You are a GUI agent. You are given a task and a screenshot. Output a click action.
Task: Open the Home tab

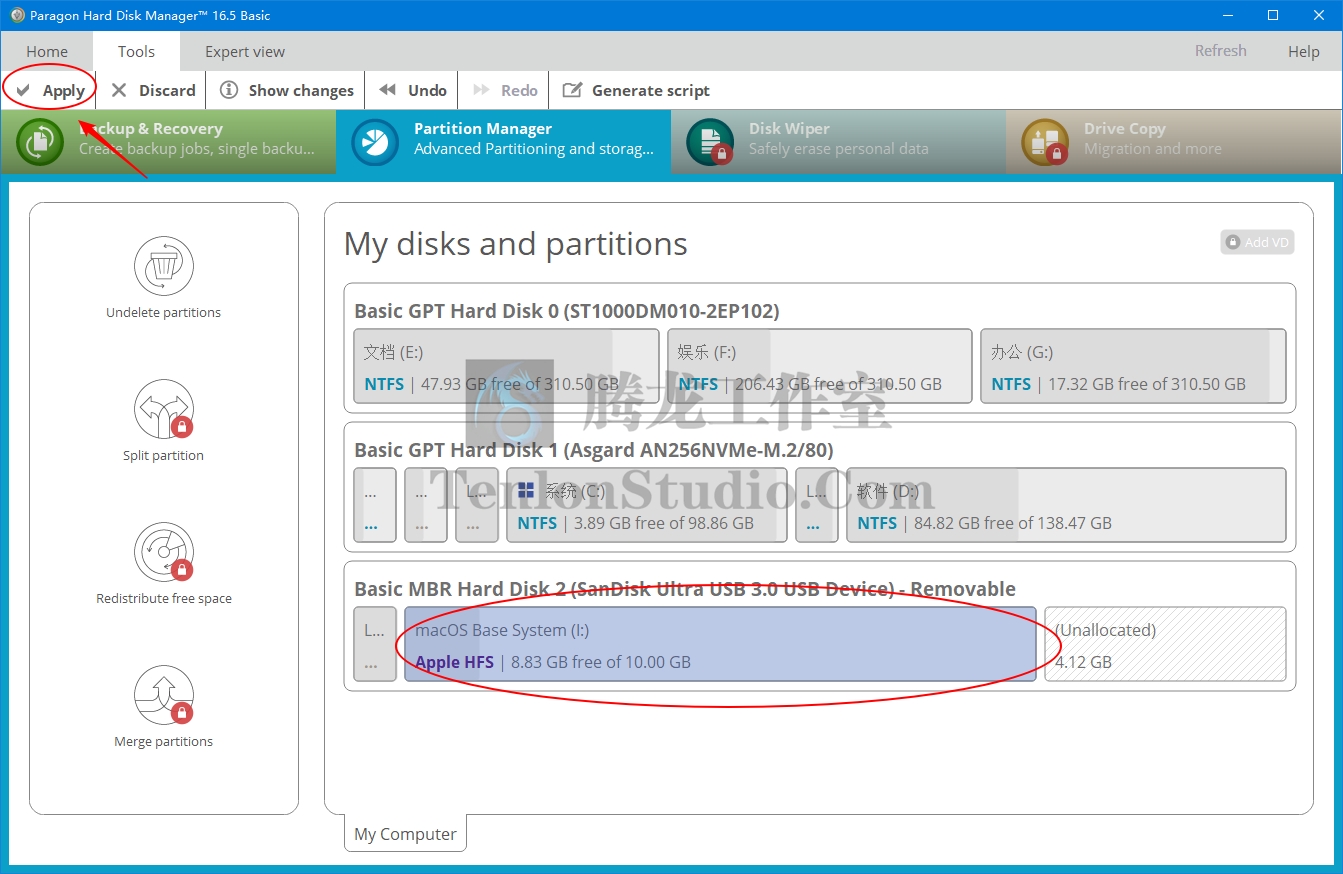pos(47,52)
